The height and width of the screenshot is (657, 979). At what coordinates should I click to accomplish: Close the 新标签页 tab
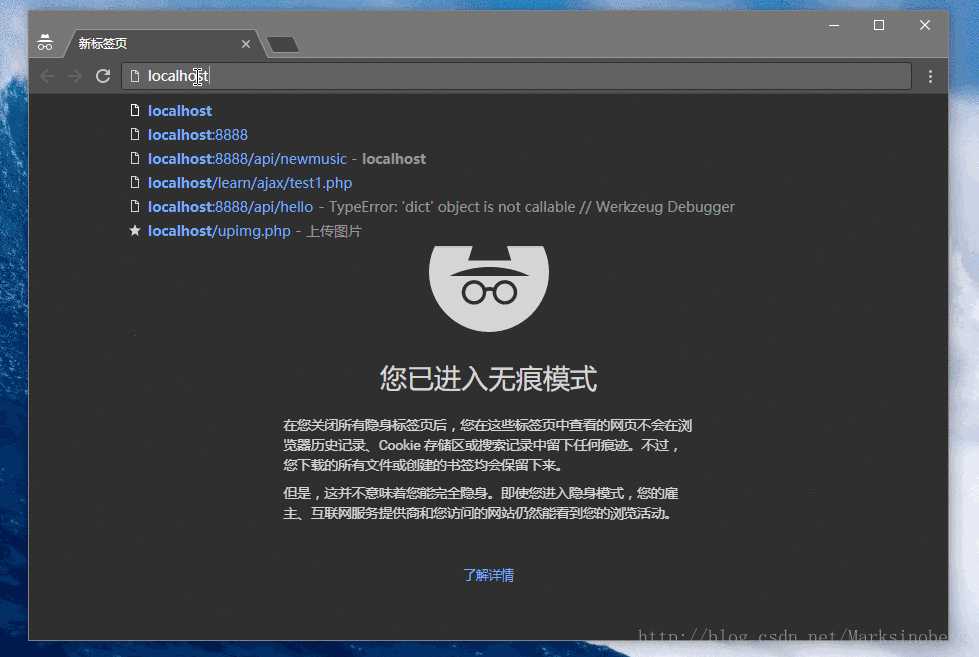coord(246,44)
